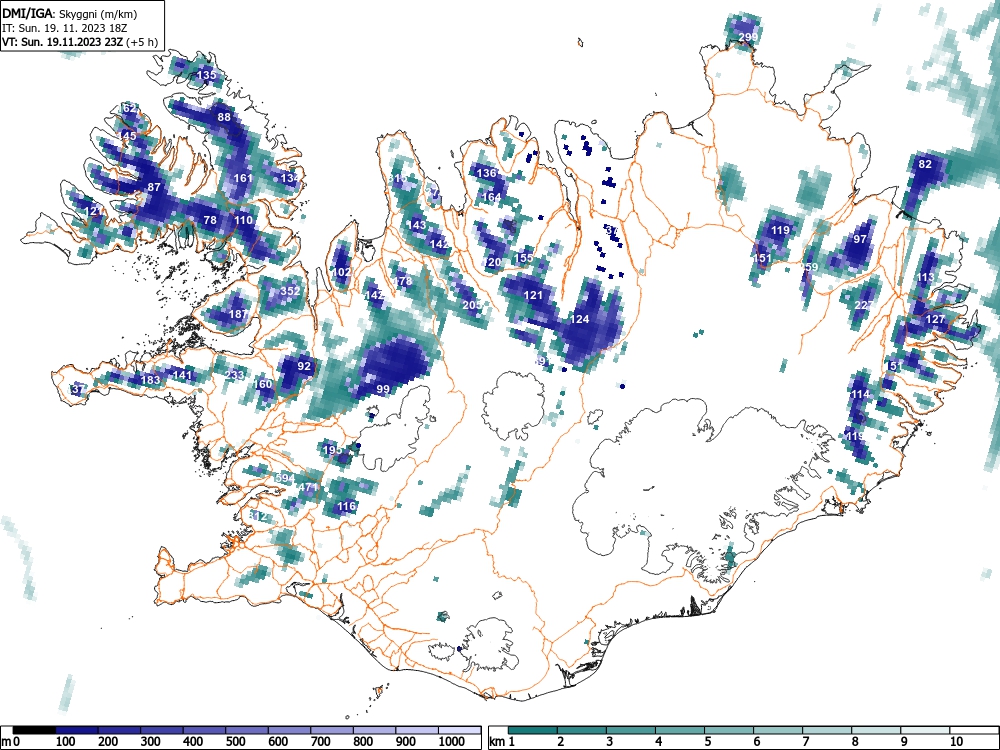The width and height of the screenshot is (1000, 750).
Task: Click the visibility value 88 on the map
Action: click(224, 117)
